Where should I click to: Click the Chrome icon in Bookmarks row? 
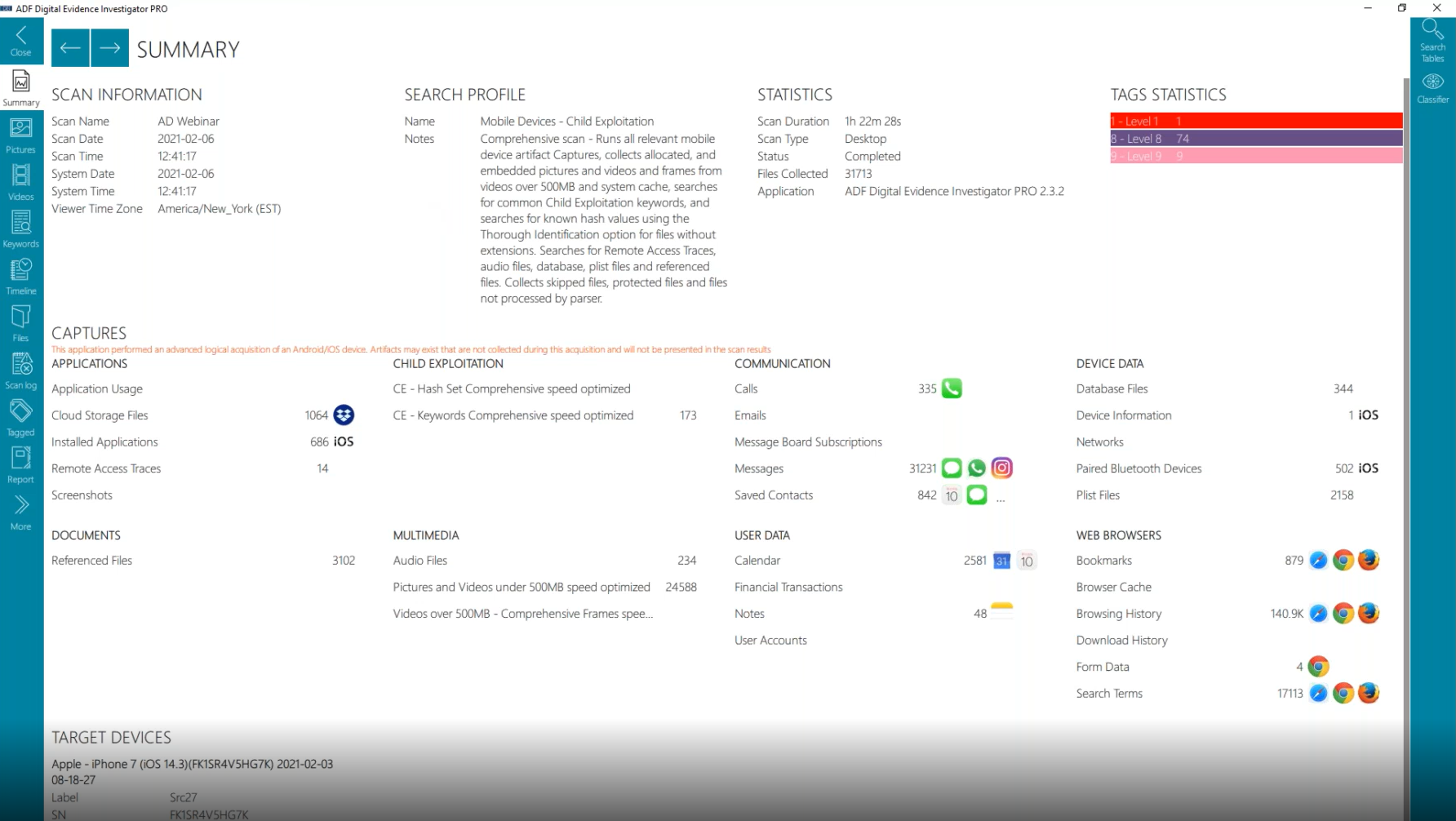(1343, 561)
